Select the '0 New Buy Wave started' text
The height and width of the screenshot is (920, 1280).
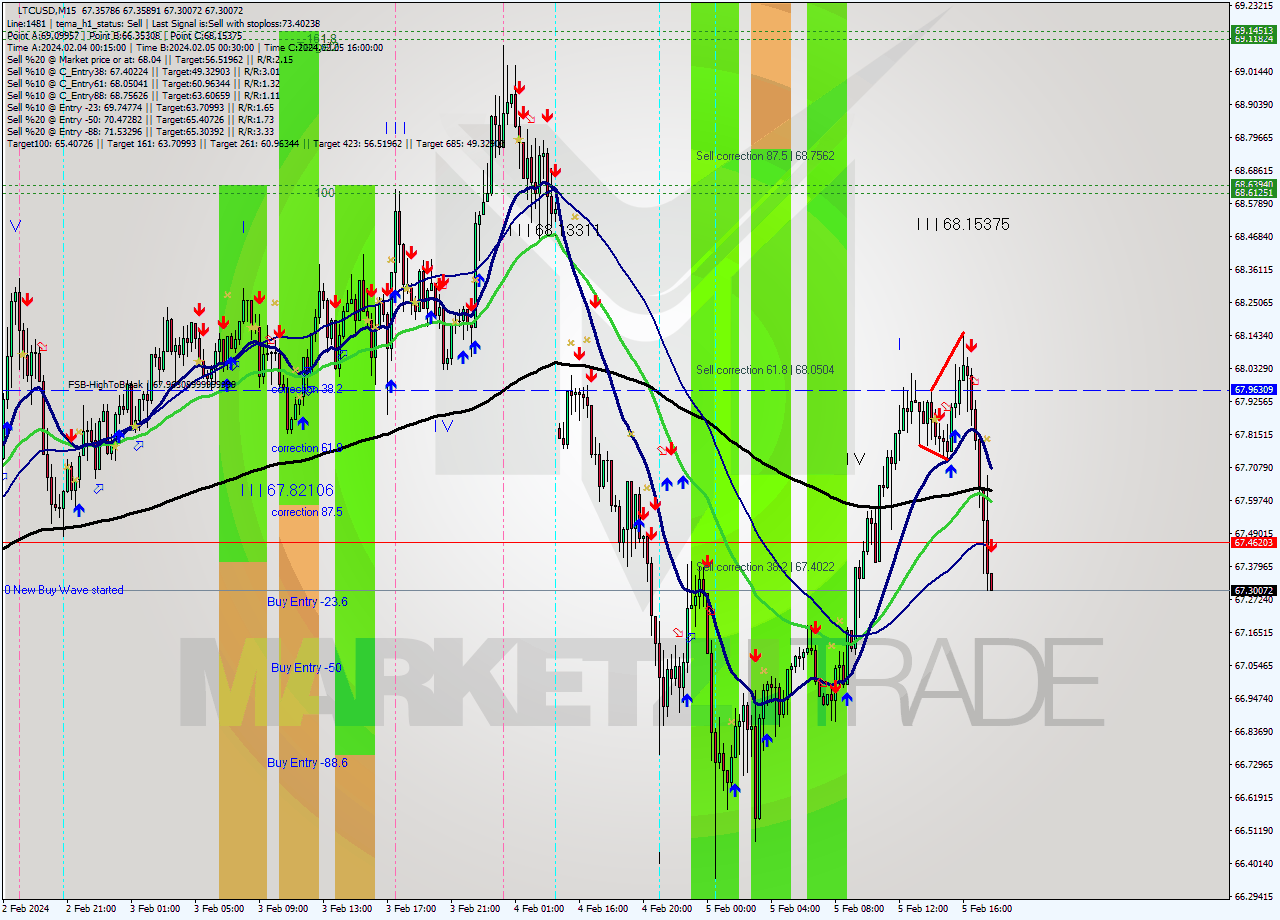pos(64,590)
